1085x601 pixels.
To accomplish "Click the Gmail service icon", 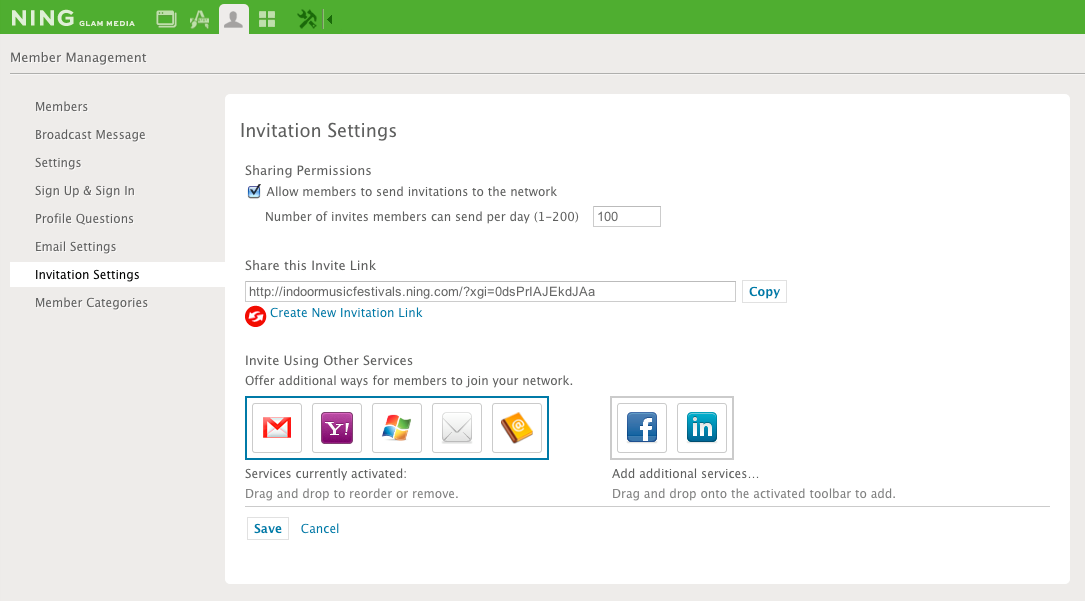I will pos(277,428).
